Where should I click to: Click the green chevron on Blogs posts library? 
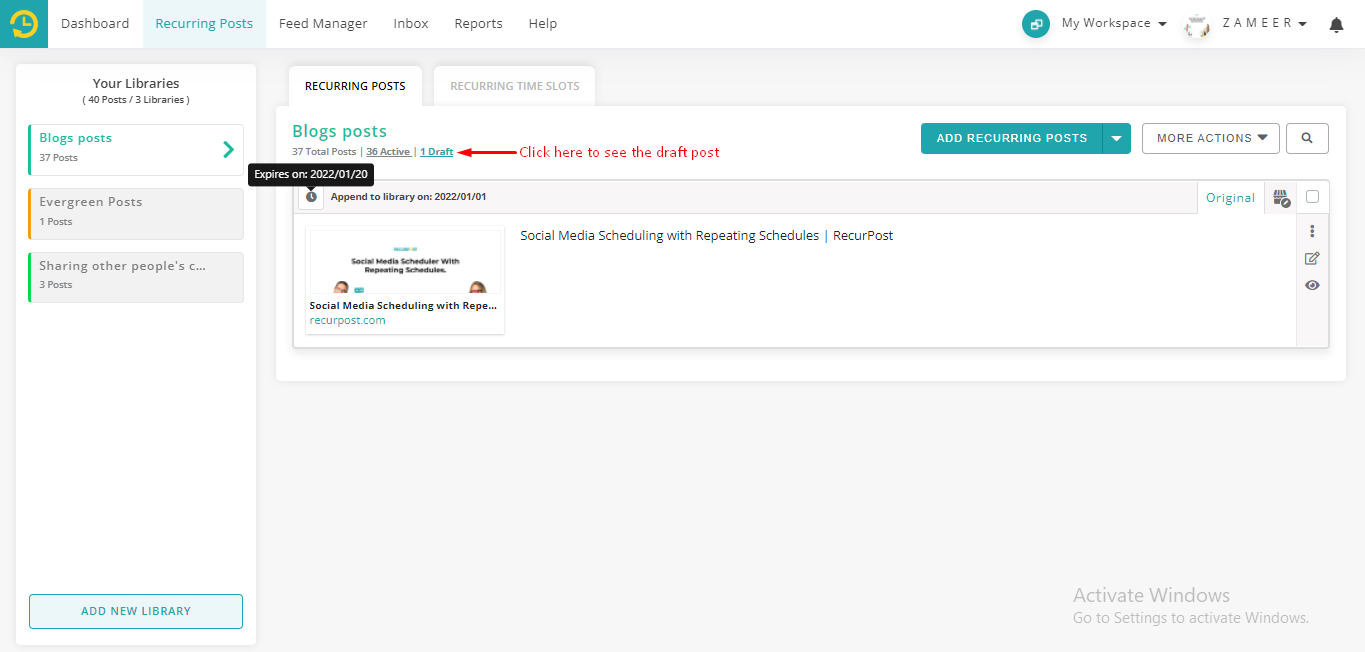tap(229, 150)
